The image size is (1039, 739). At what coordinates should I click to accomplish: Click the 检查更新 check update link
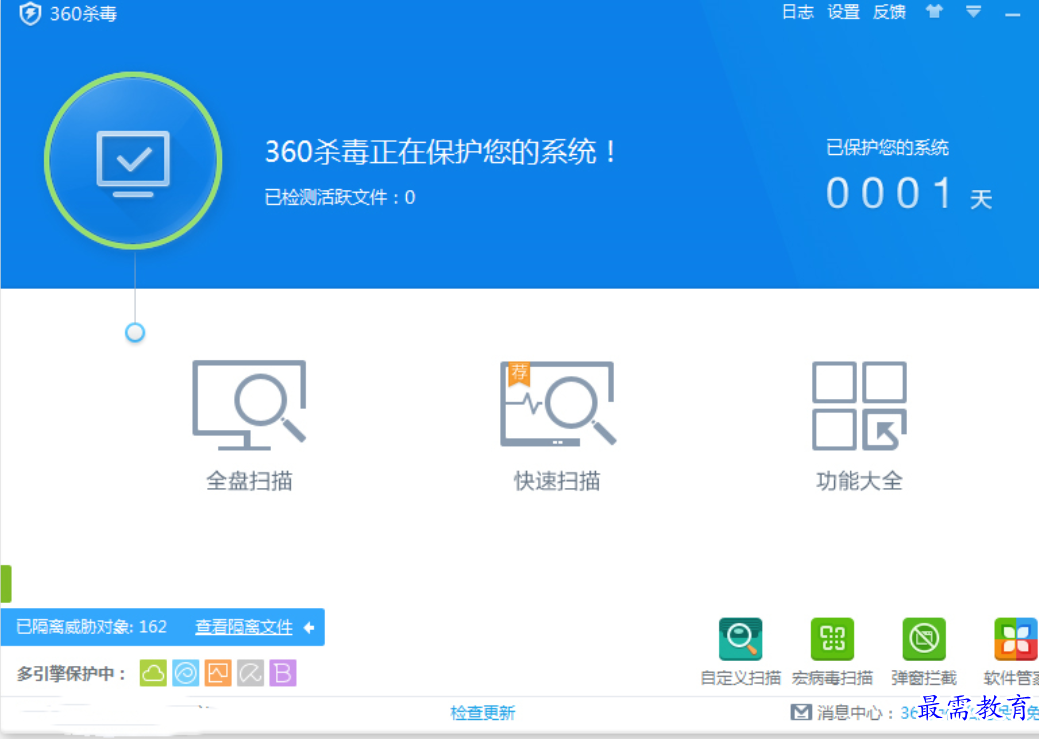482,713
